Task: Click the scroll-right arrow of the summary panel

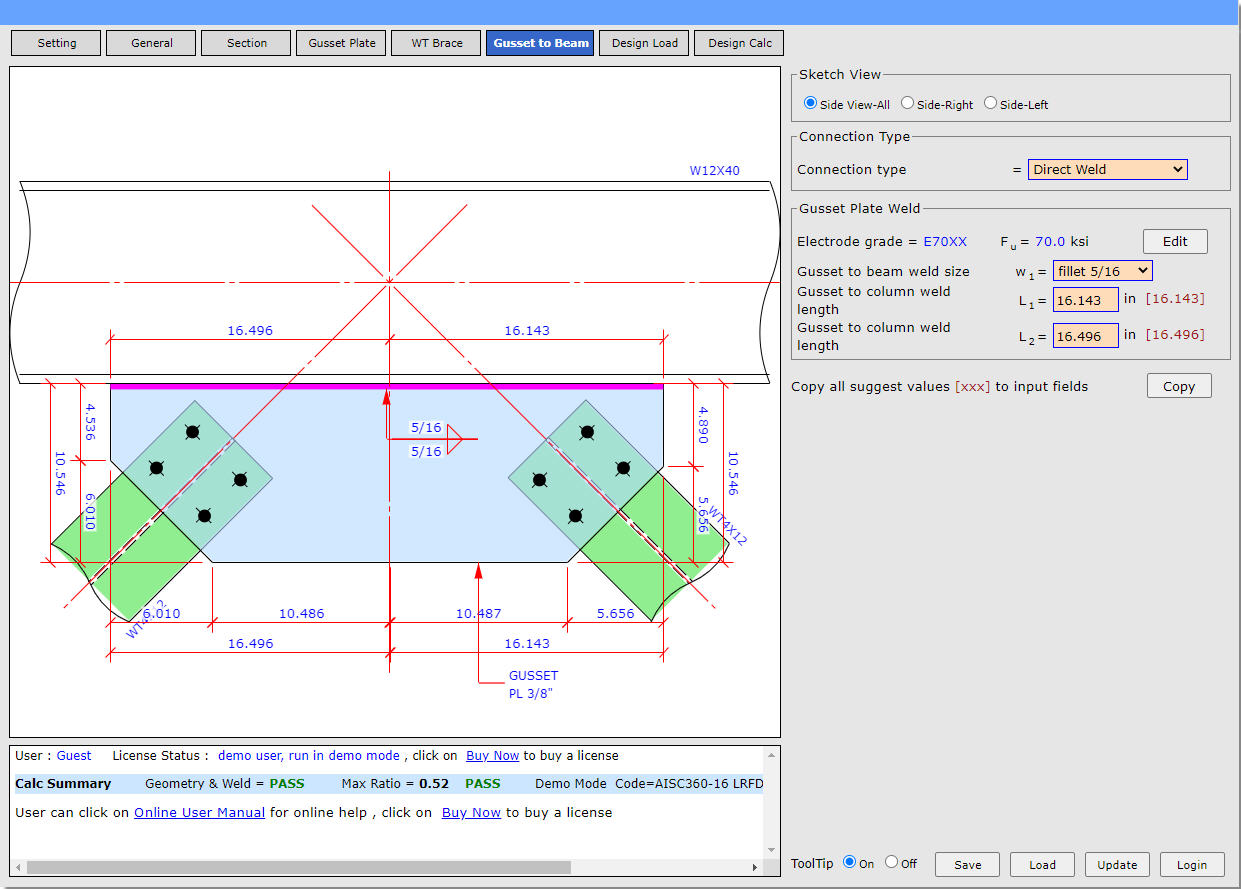Action: (755, 867)
